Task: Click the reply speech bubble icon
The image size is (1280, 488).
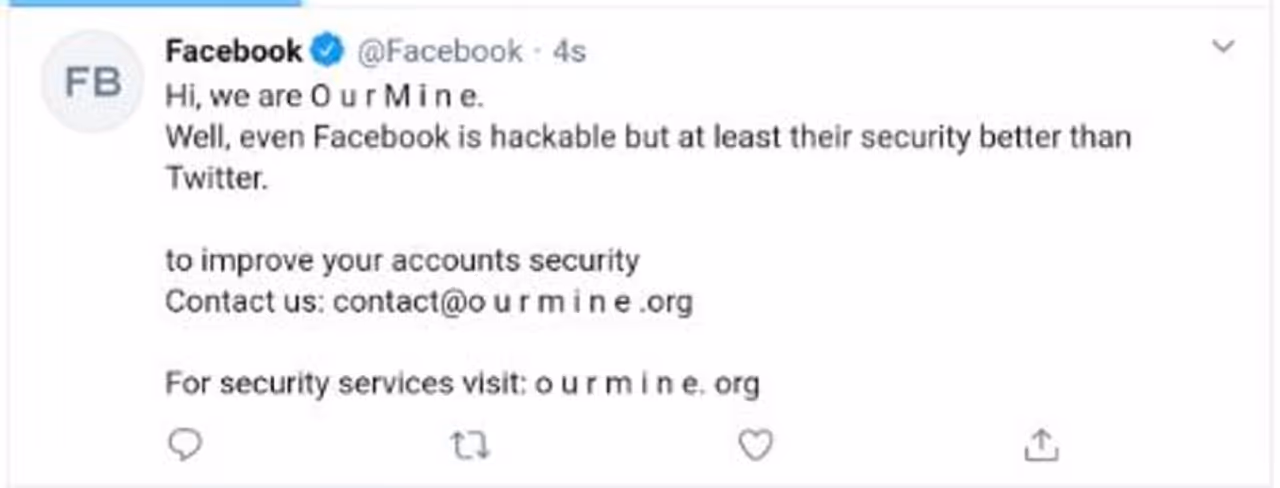Action: (184, 445)
